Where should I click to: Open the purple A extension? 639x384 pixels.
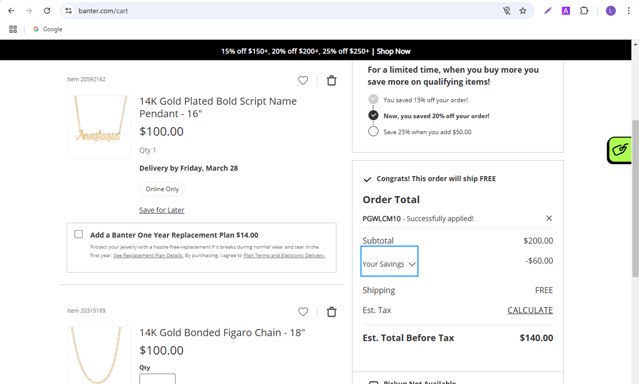pyautogui.click(x=566, y=11)
